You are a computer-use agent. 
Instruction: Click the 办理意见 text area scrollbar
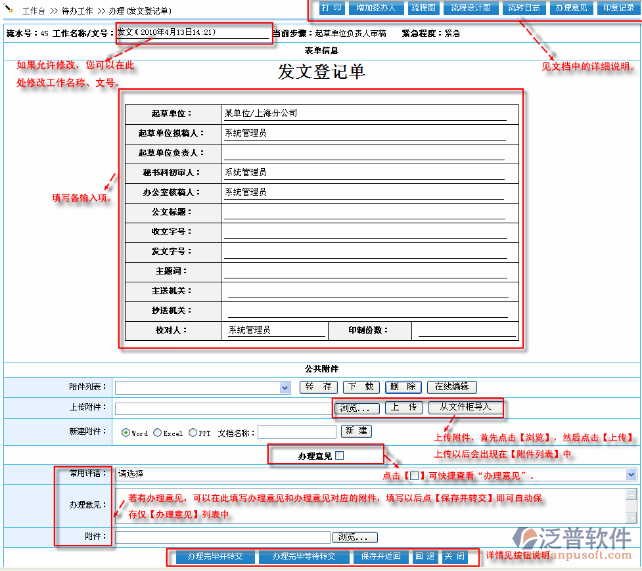(631, 505)
